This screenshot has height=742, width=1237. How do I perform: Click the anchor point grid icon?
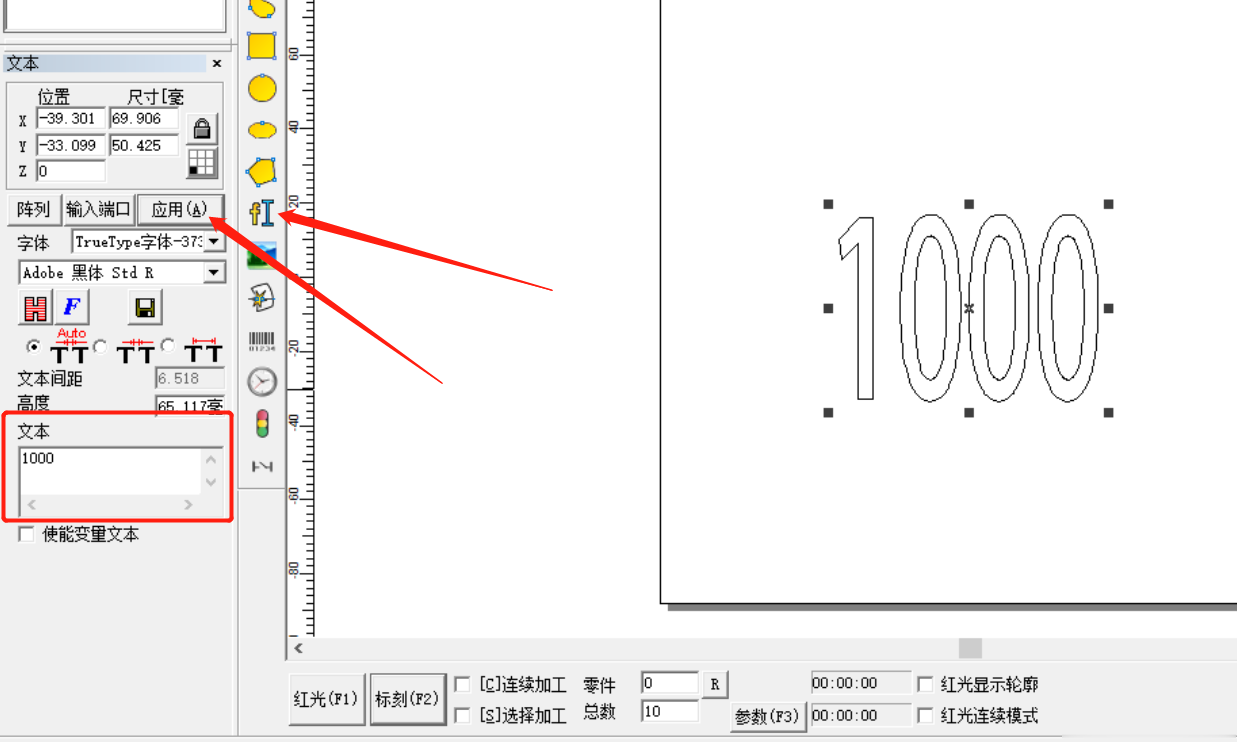[202, 164]
